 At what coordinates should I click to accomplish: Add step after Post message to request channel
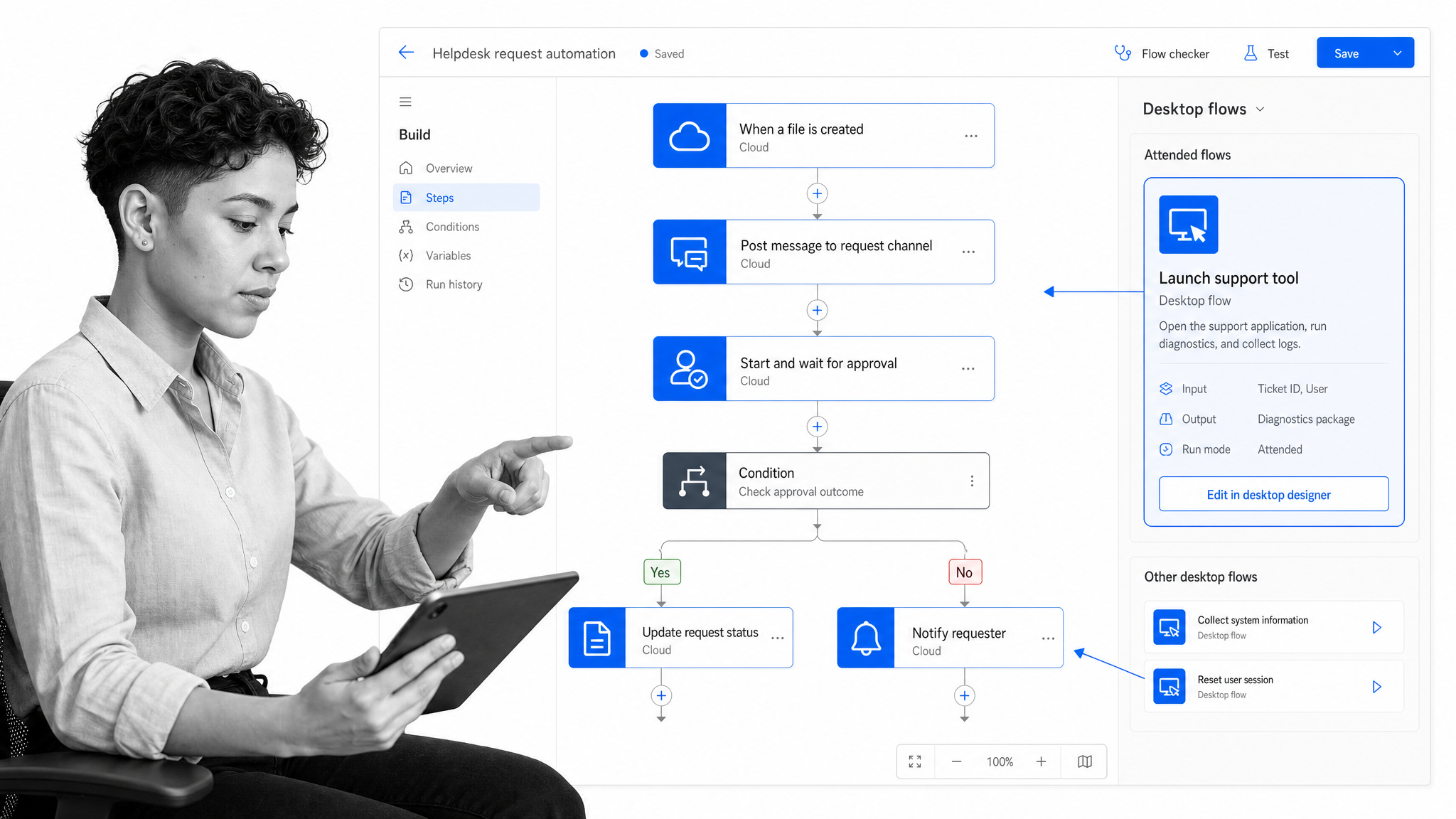(x=817, y=310)
